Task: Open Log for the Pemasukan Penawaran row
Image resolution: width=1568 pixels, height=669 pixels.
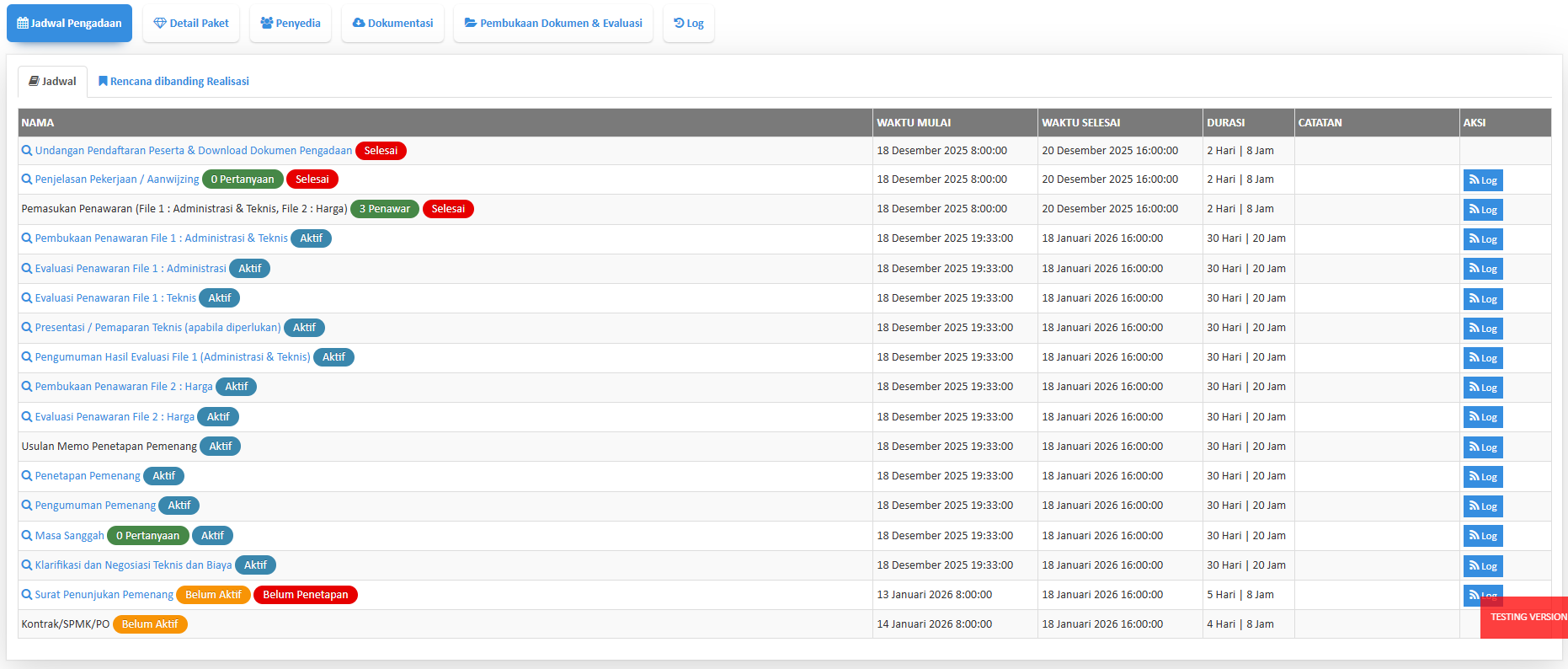Action: (x=1483, y=210)
